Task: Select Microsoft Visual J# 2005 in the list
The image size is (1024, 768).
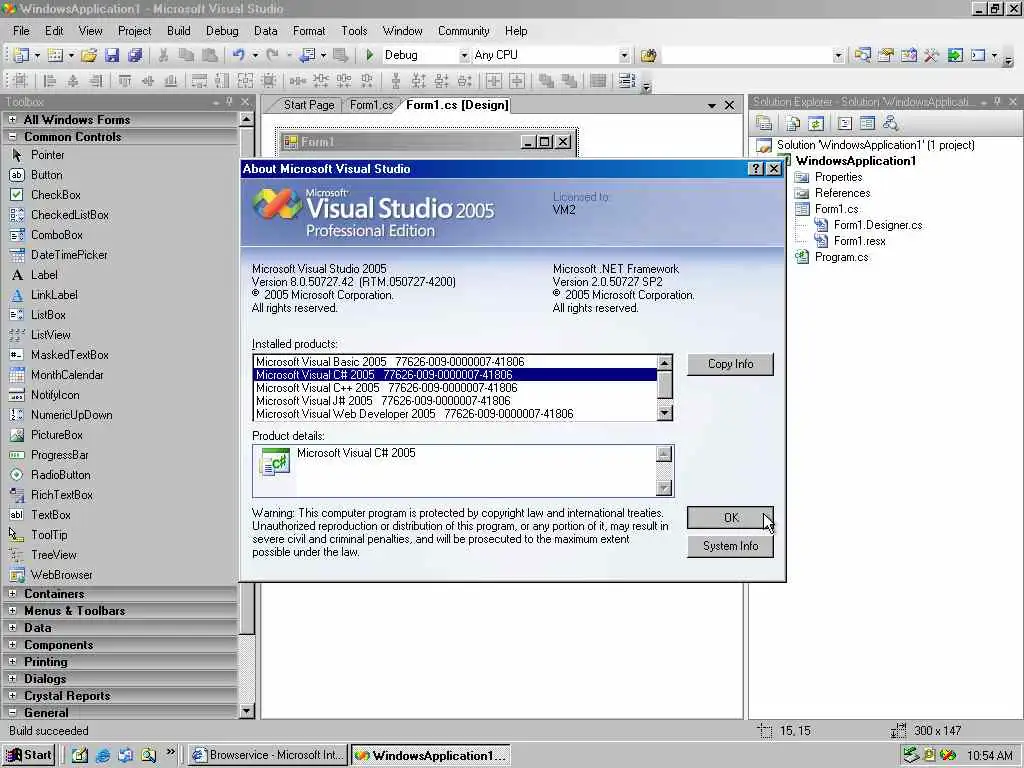Action: coord(455,401)
